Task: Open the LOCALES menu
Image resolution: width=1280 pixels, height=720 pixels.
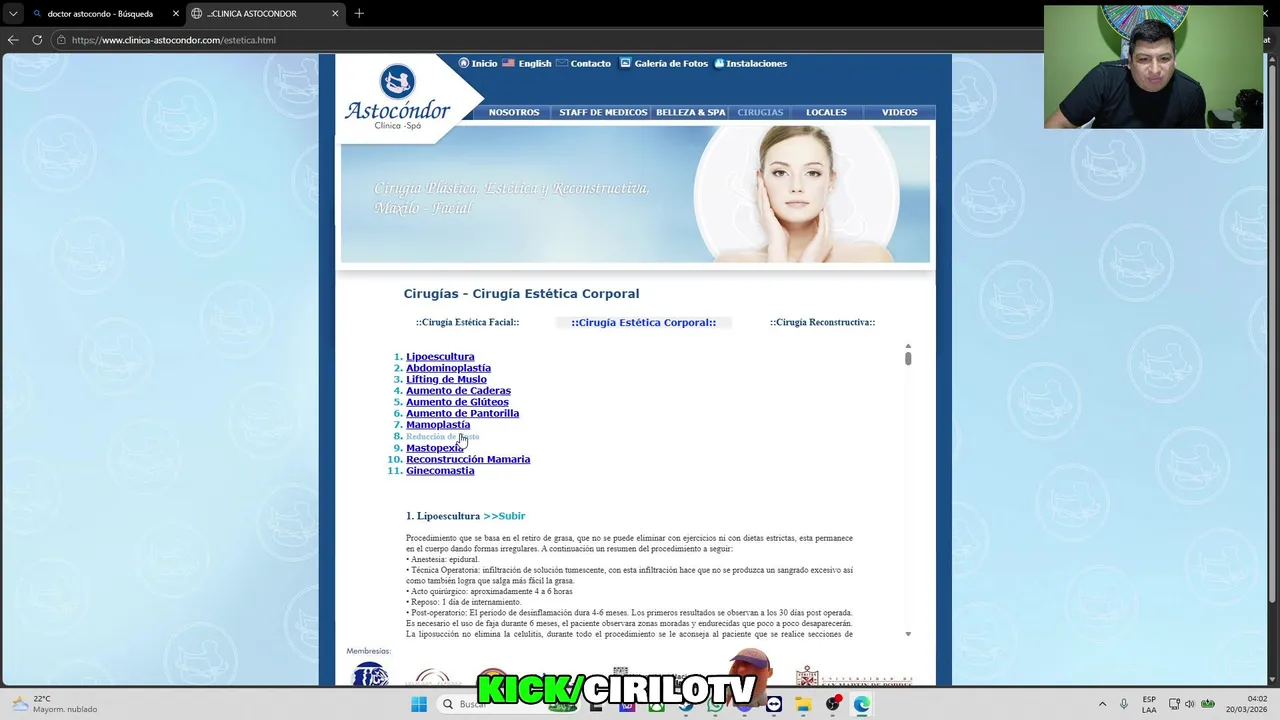Action: [826, 112]
